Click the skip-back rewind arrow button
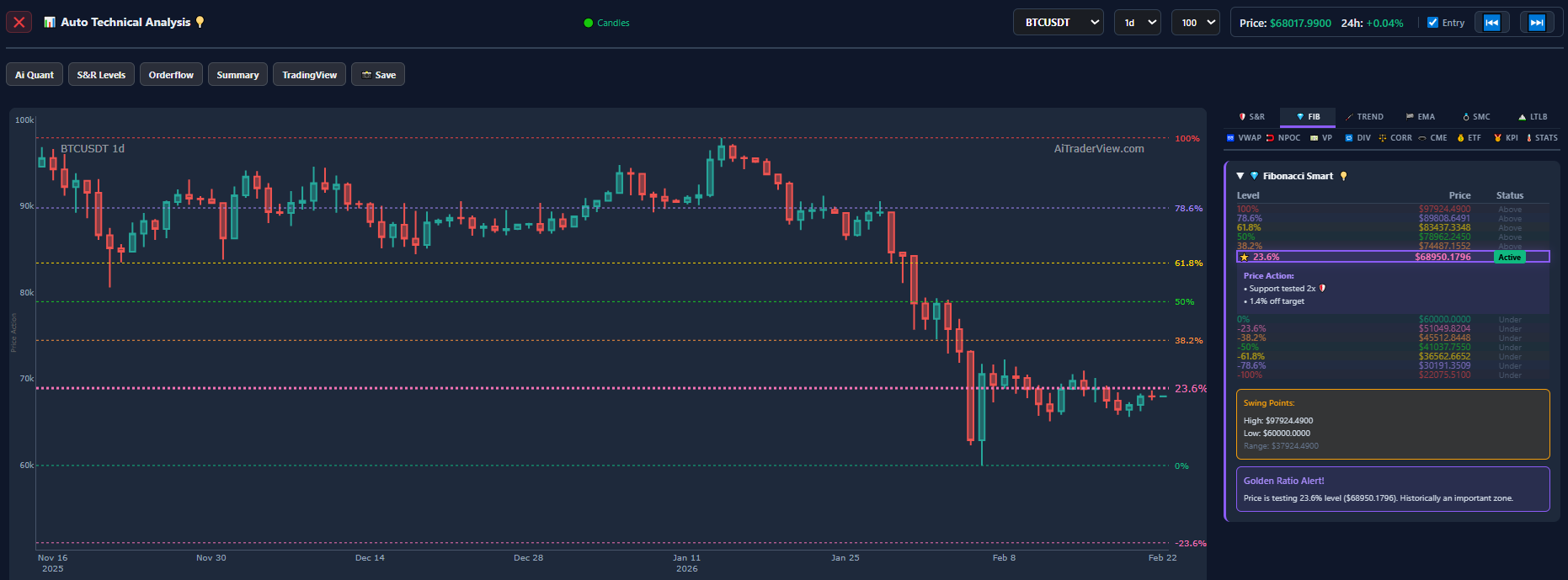Screen dimensions: 1568x580 point(1491,23)
